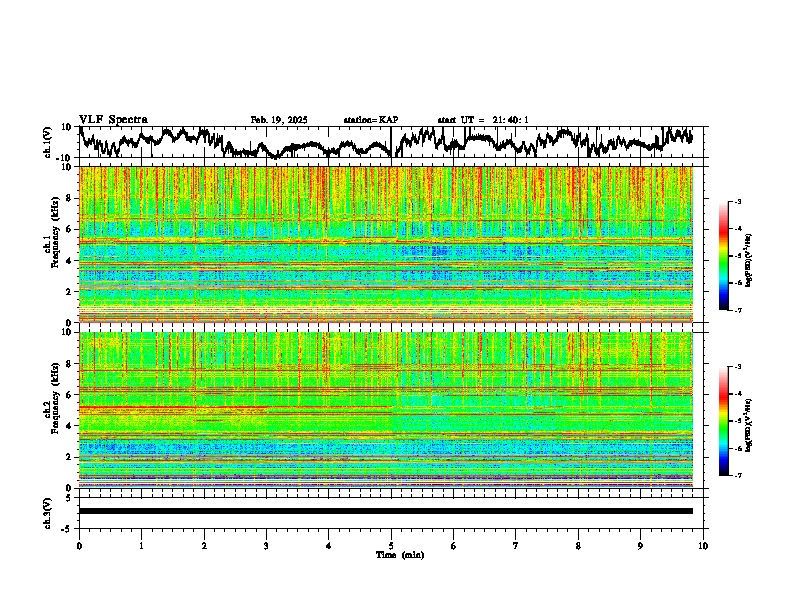Click the "8" kHz tick of ch.2 spectrogram

point(71,364)
